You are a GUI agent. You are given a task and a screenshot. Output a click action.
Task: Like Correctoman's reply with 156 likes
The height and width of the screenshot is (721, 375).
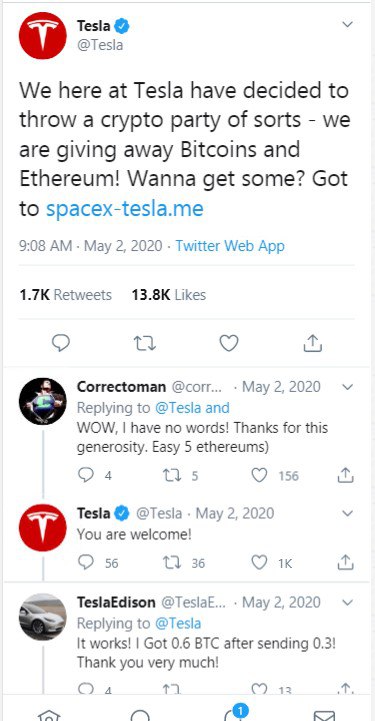click(259, 475)
